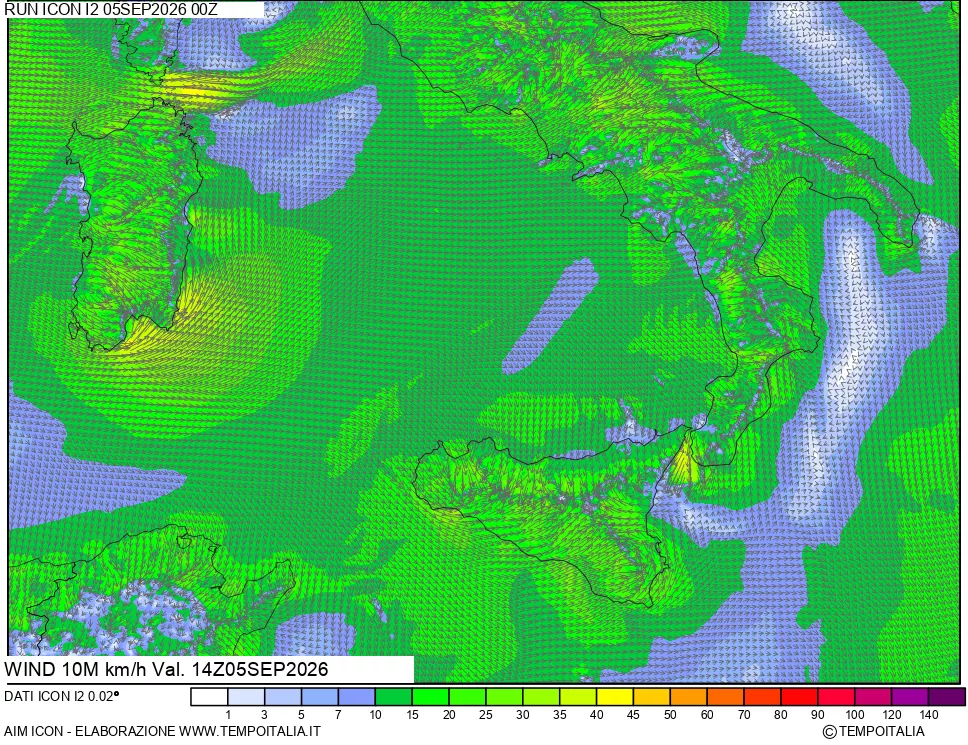The image size is (968, 745).
Task: Click the legend value '20'
Action: click(449, 715)
